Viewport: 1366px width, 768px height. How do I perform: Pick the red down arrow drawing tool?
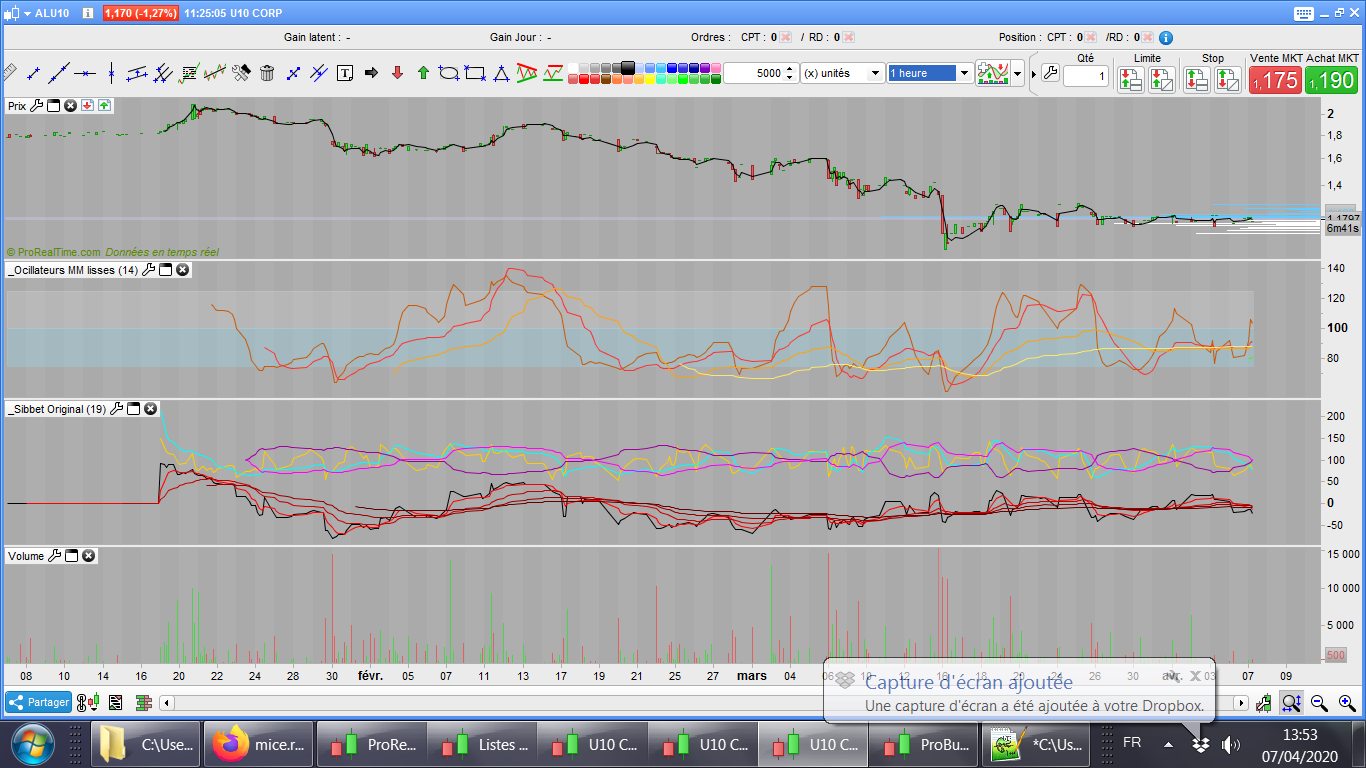[x=397, y=73]
